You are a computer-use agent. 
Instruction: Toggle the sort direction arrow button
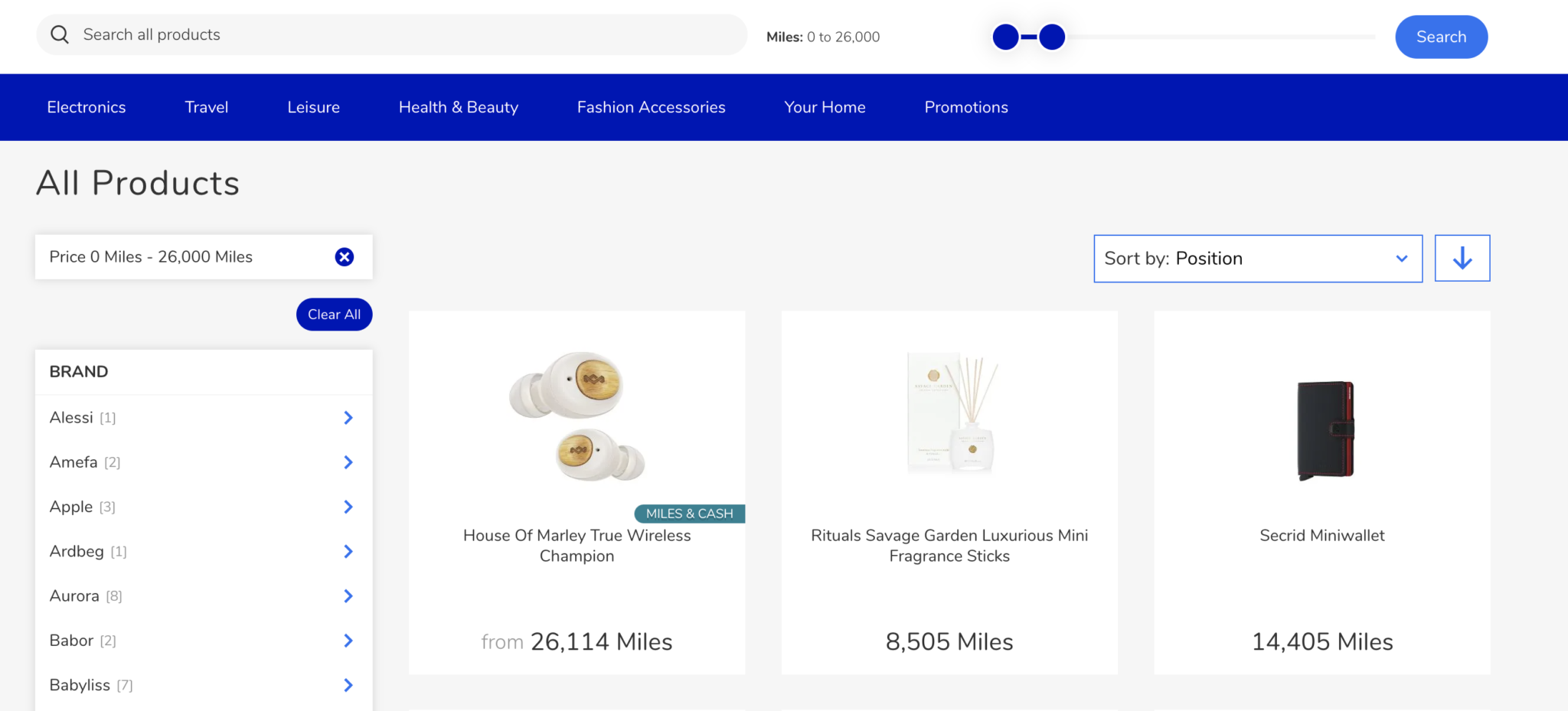(1462, 258)
